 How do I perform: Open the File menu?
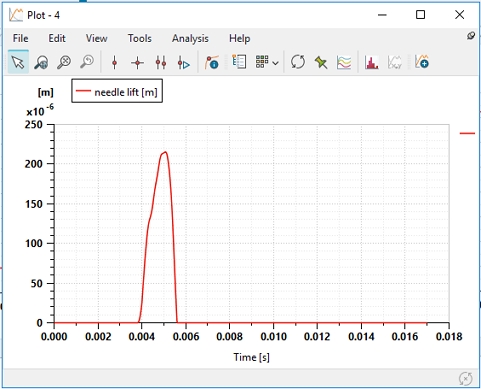pyautogui.click(x=20, y=38)
